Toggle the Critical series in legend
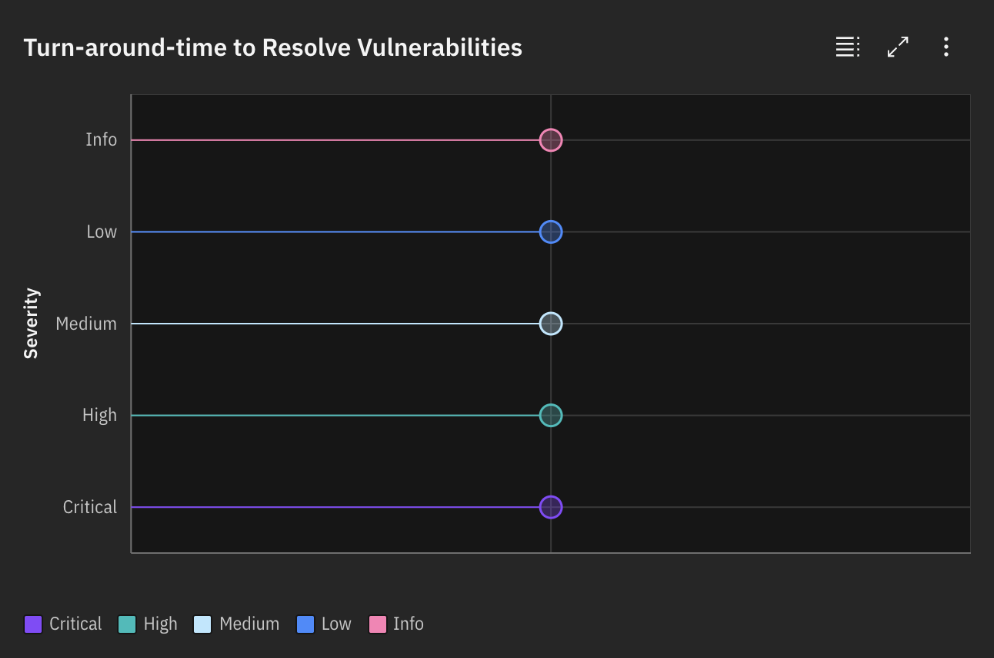Image resolution: width=994 pixels, height=658 pixels. click(x=63, y=624)
